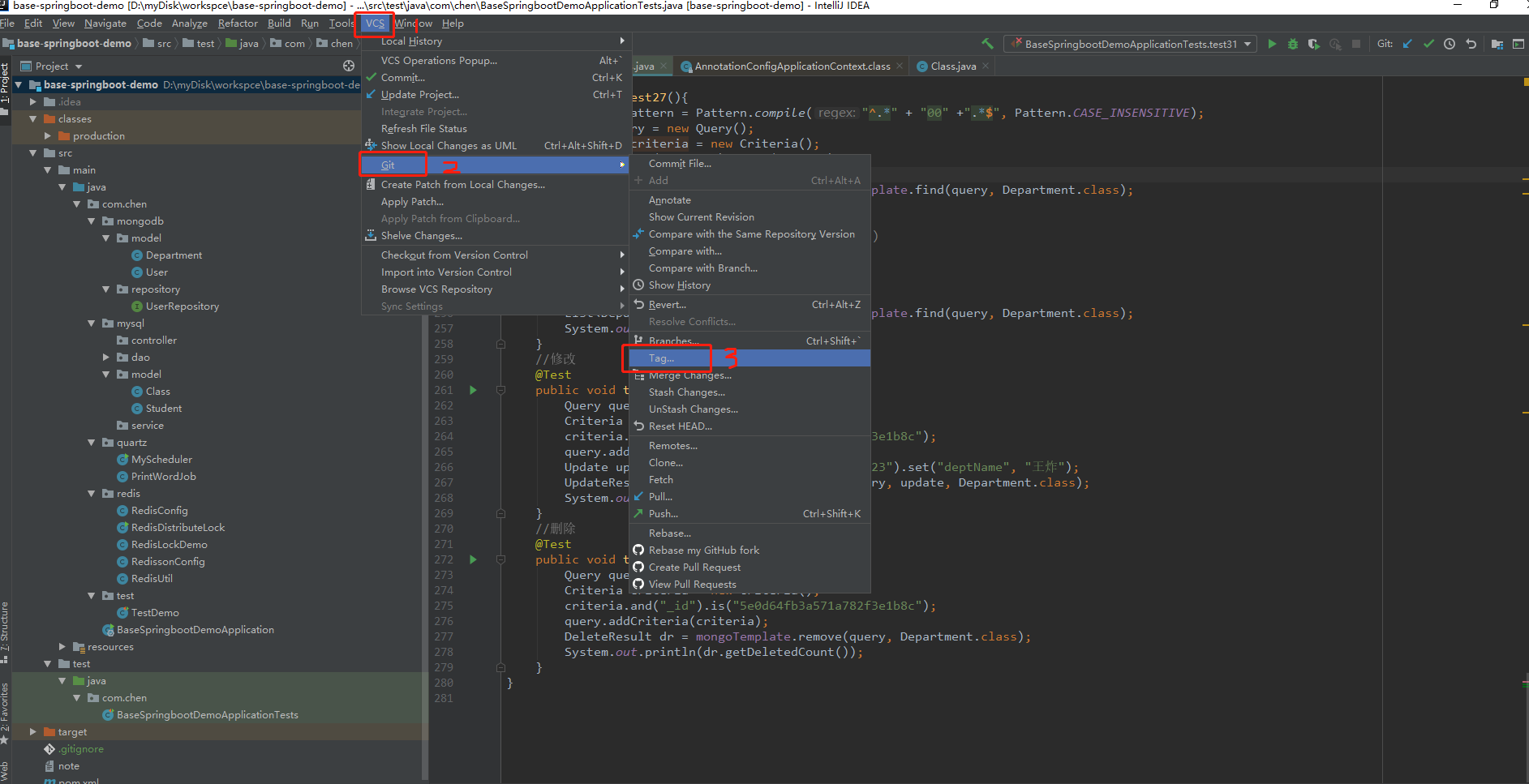The height and width of the screenshot is (784, 1529).
Task: Click Git revert arrow in toolbar
Action: [1471, 44]
